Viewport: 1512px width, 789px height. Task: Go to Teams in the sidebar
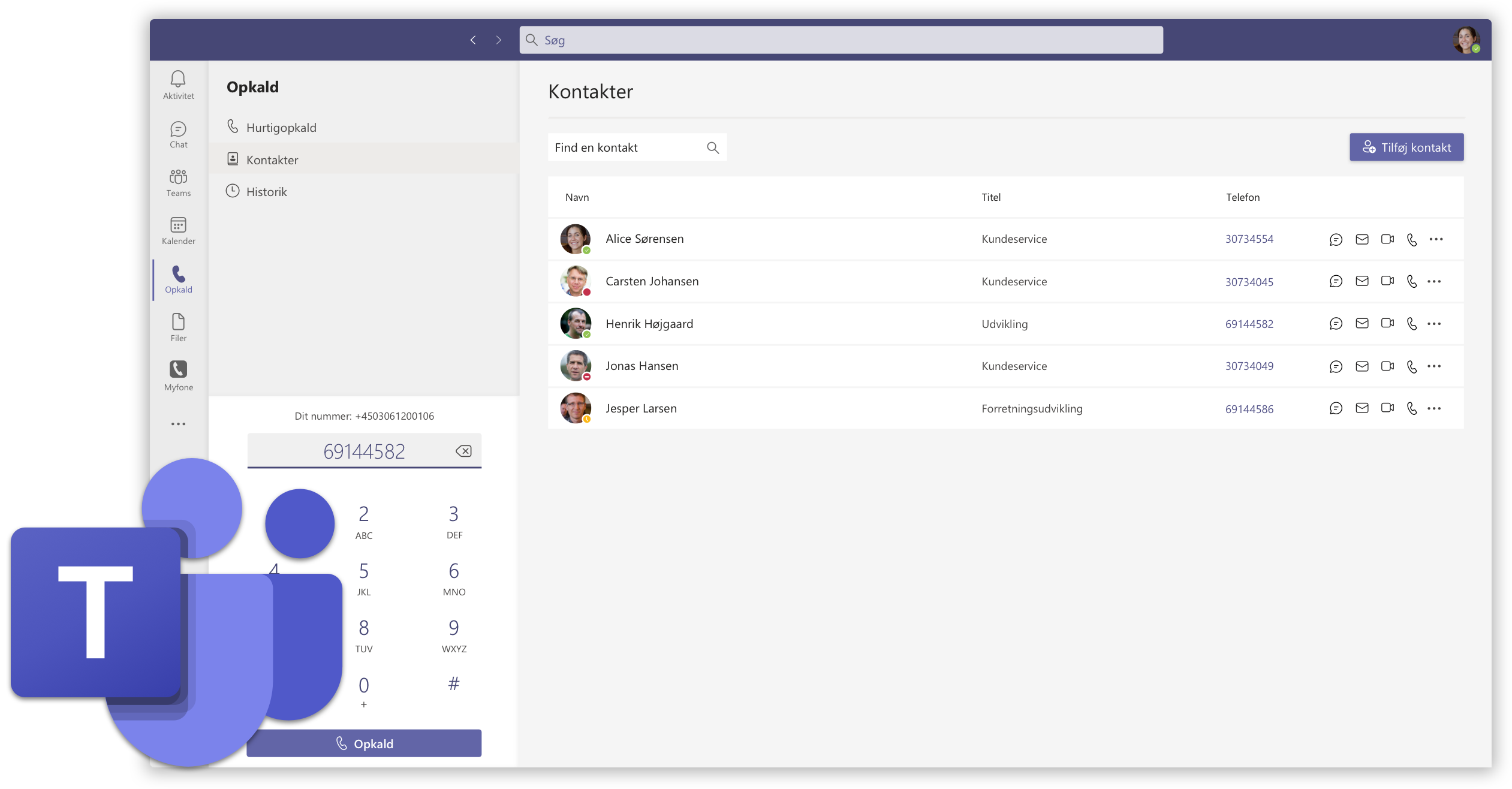tap(178, 183)
